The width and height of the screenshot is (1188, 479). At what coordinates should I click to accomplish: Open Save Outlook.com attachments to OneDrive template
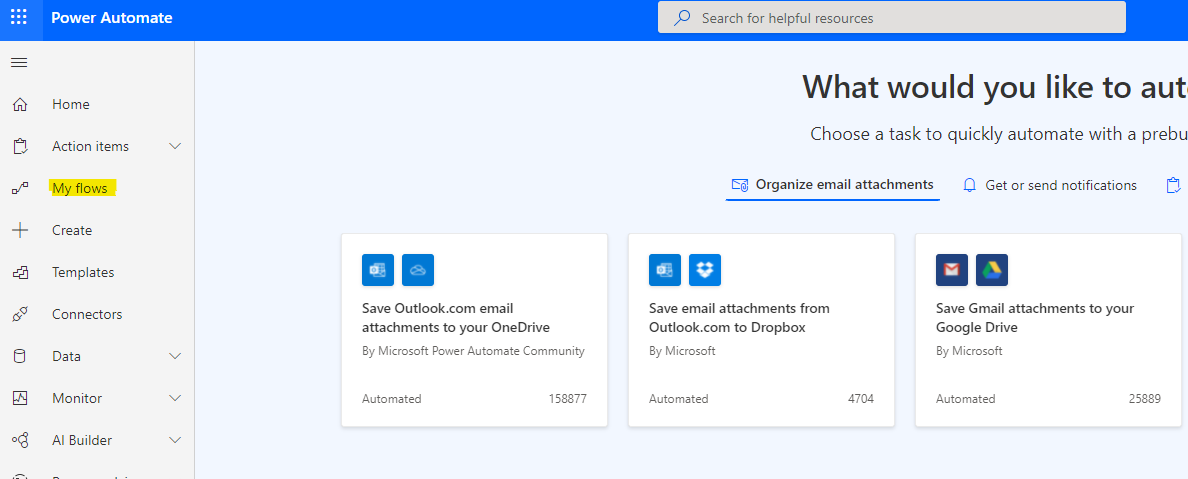(x=474, y=330)
